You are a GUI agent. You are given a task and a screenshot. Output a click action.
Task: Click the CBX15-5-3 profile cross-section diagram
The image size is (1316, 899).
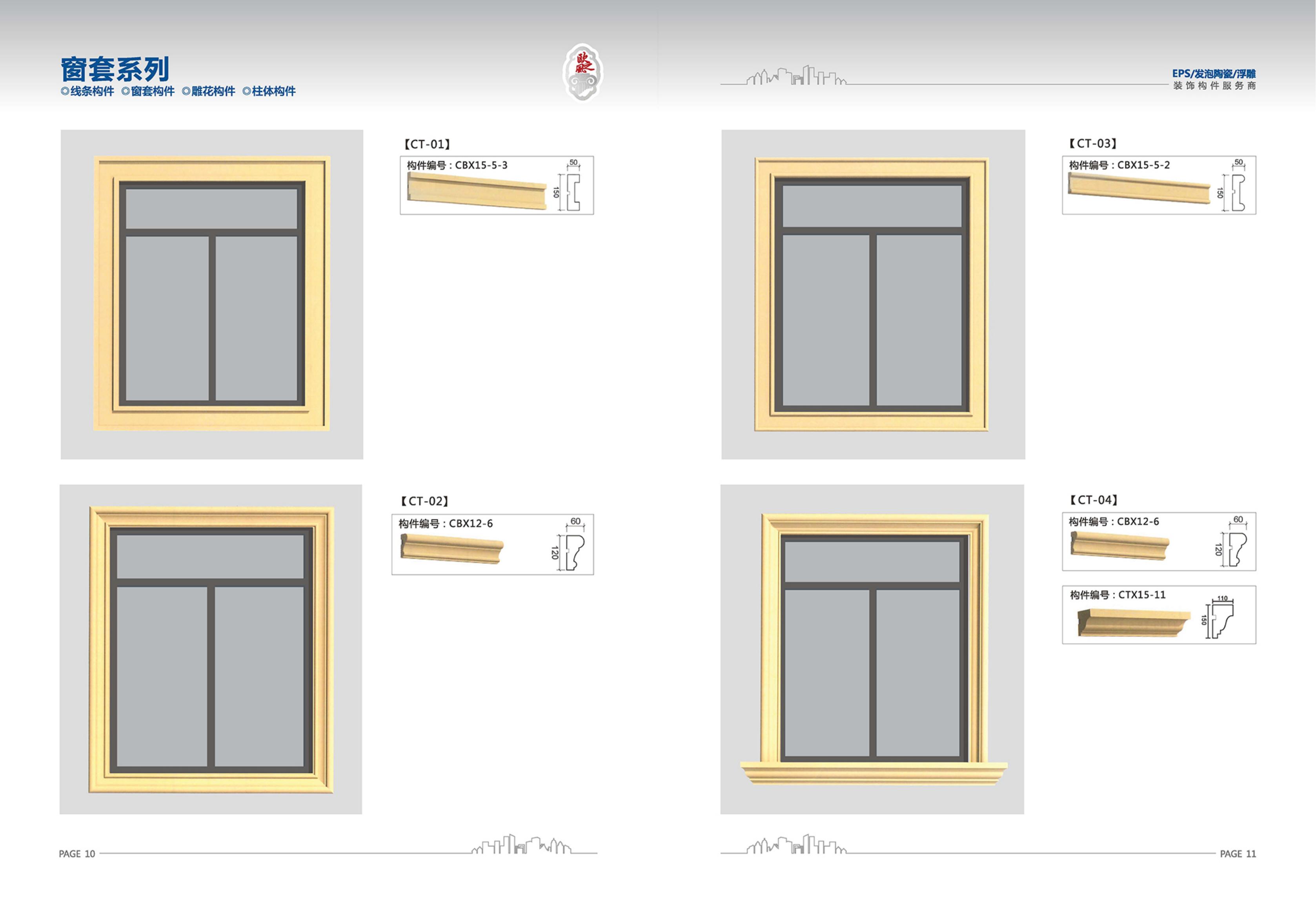570,186
